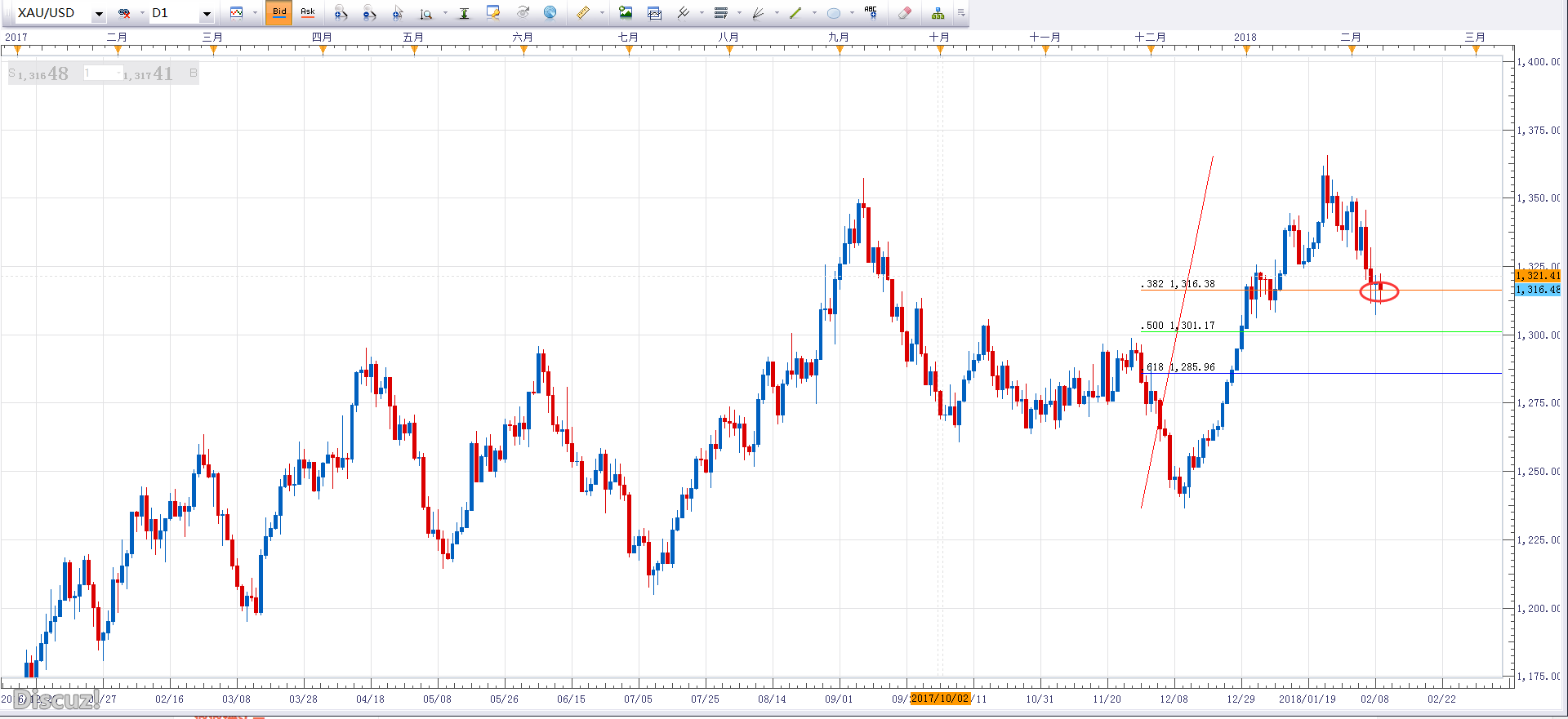Expand the magnifier scale dropdown arrow

tap(445, 13)
